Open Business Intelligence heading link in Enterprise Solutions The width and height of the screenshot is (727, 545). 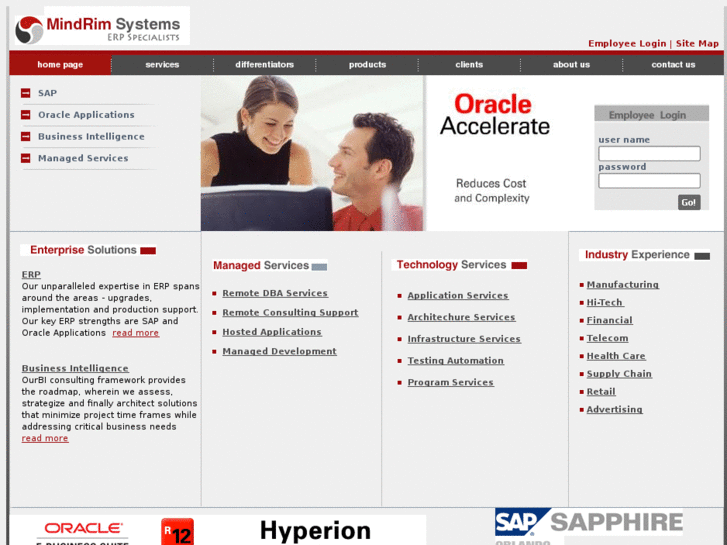(x=75, y=368)
